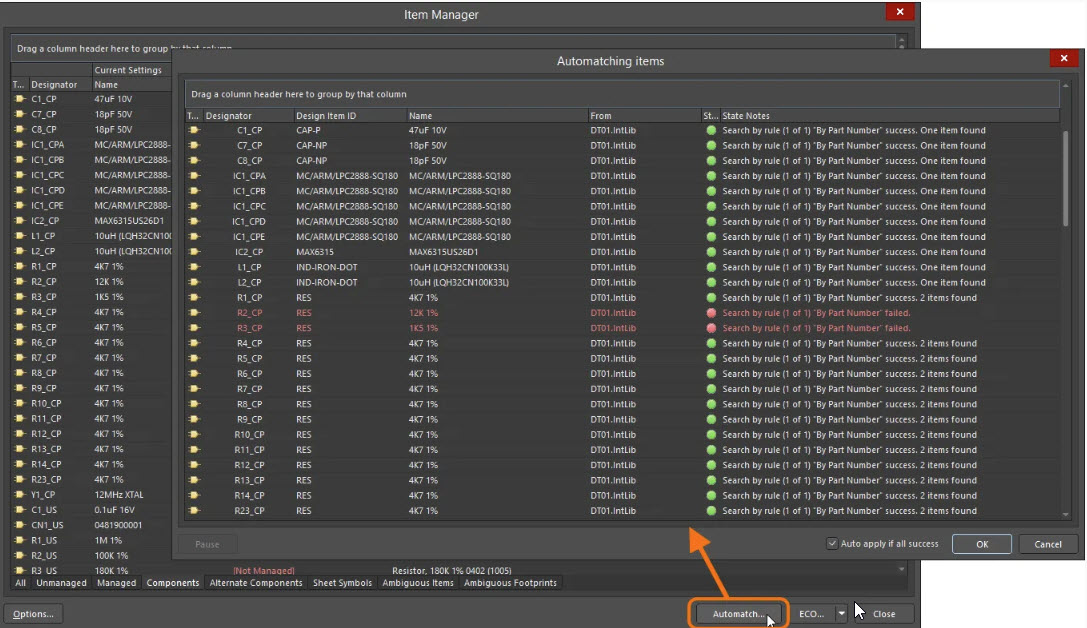1087x628 pixels.
Task: Sort by Name column in Automatching items
Action: pos(496,116)
